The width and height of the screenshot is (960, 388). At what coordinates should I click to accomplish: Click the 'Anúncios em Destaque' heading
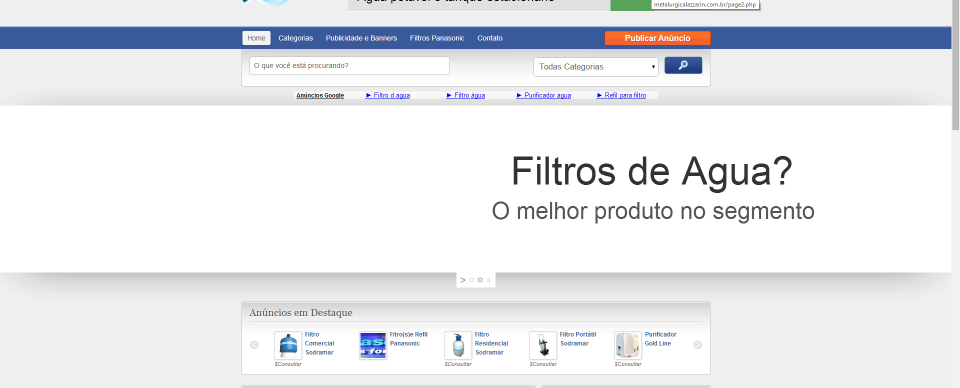pos(301,313)
